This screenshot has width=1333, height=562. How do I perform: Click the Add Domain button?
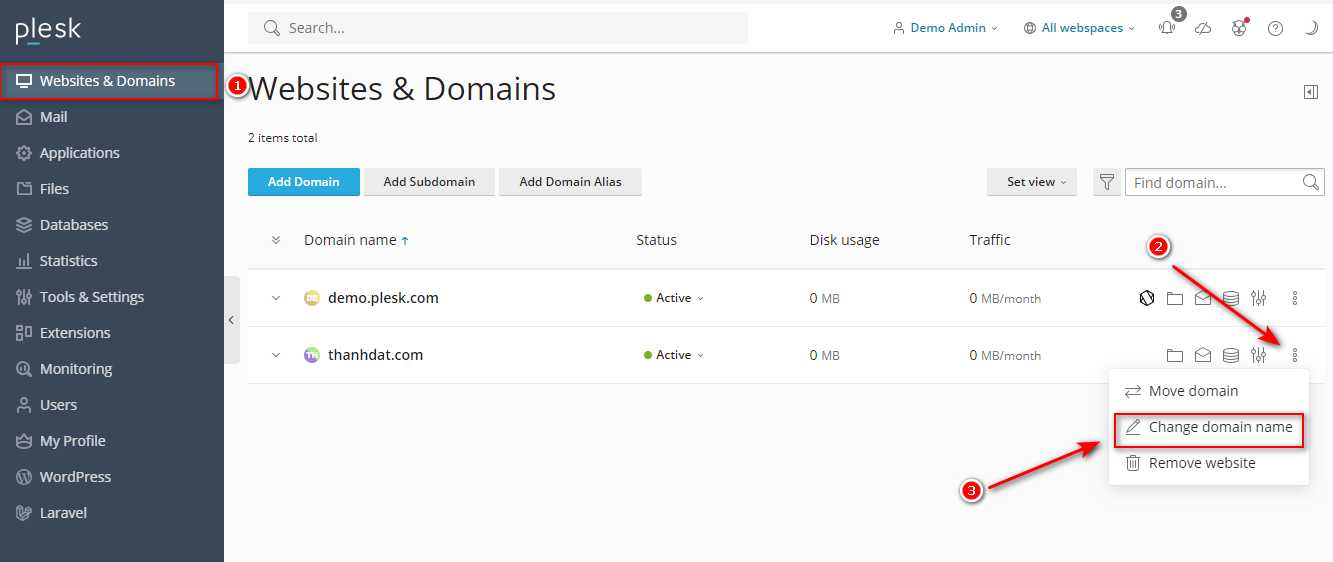[x=303, y=182]
